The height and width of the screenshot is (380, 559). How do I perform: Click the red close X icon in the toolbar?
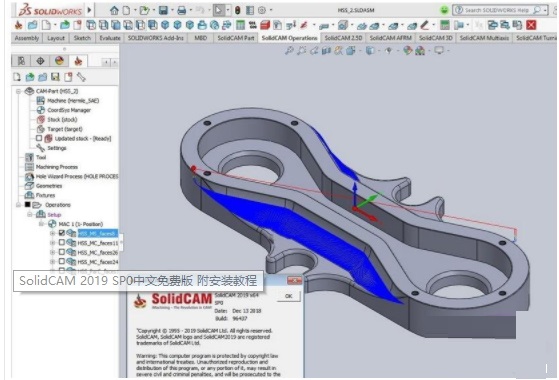(x=531, y=25)
